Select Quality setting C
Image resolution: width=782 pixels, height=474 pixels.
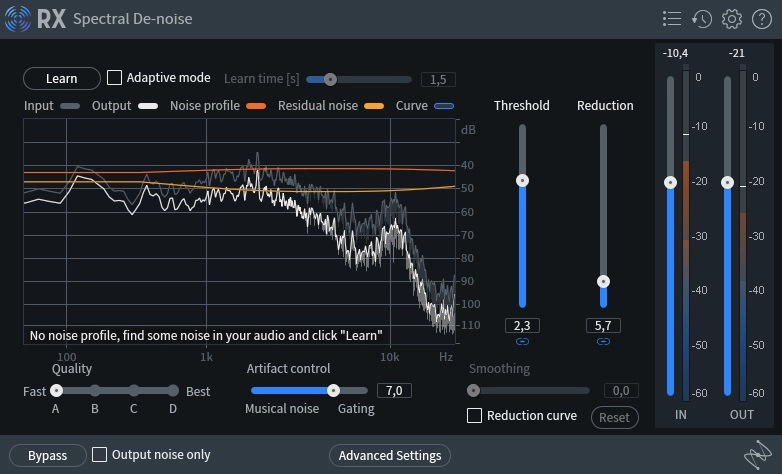[134, 390]
